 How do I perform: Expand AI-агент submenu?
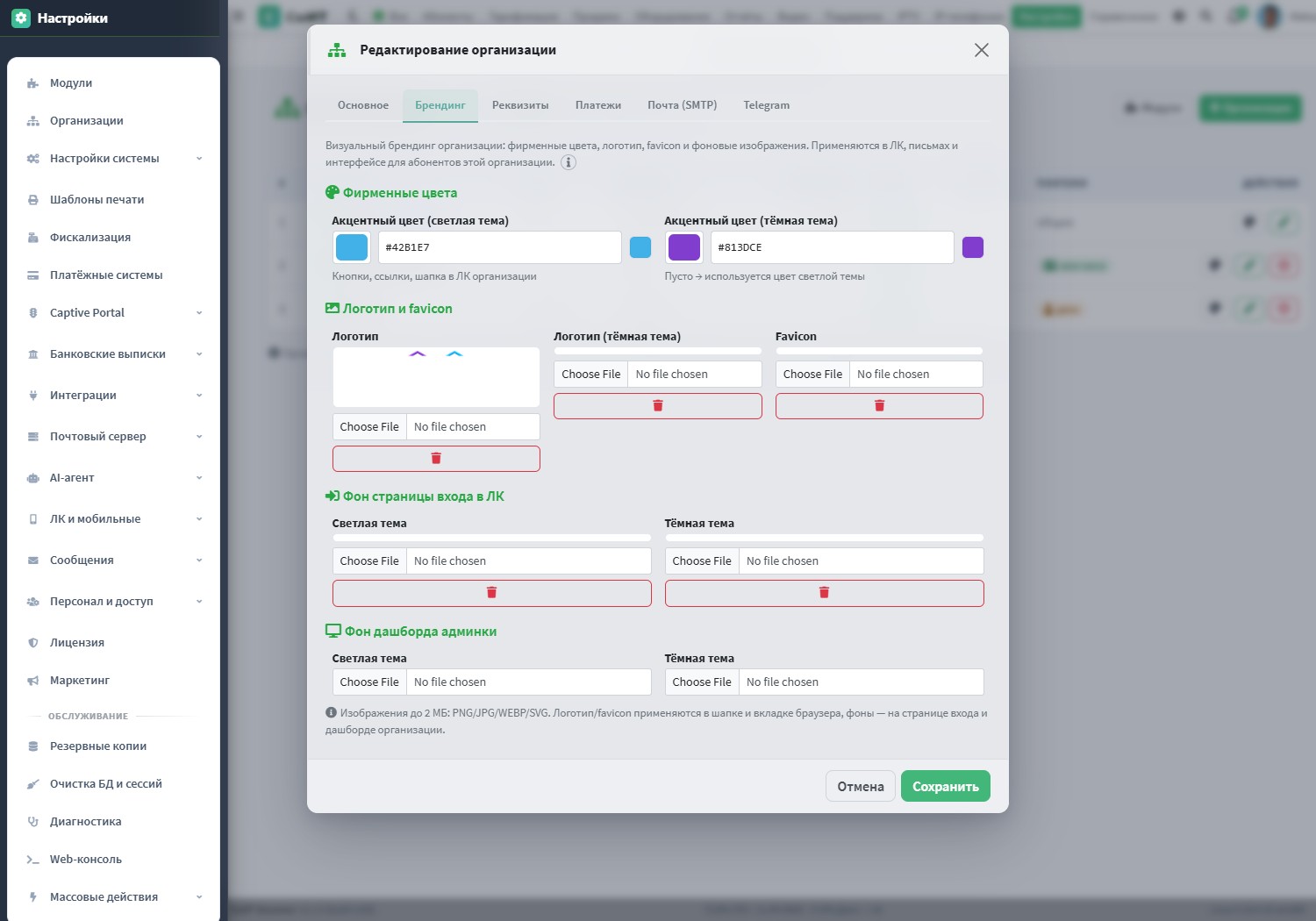(x=113, y=478)
